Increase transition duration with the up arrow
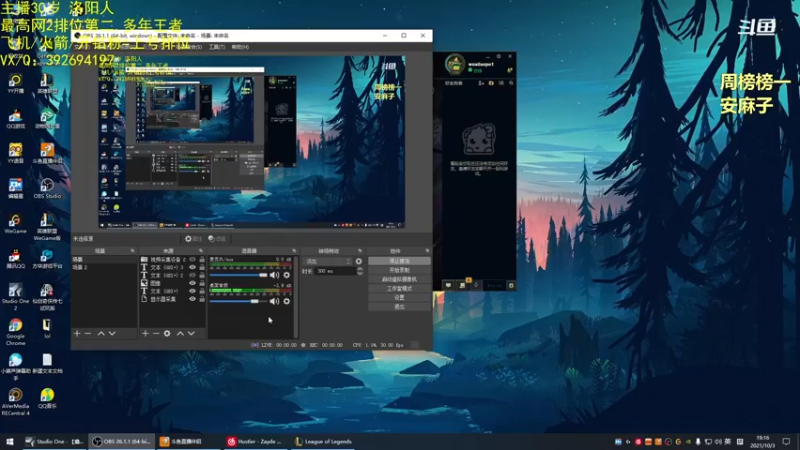The height and width of the screenshot is (450, 800). pos(360,269)
